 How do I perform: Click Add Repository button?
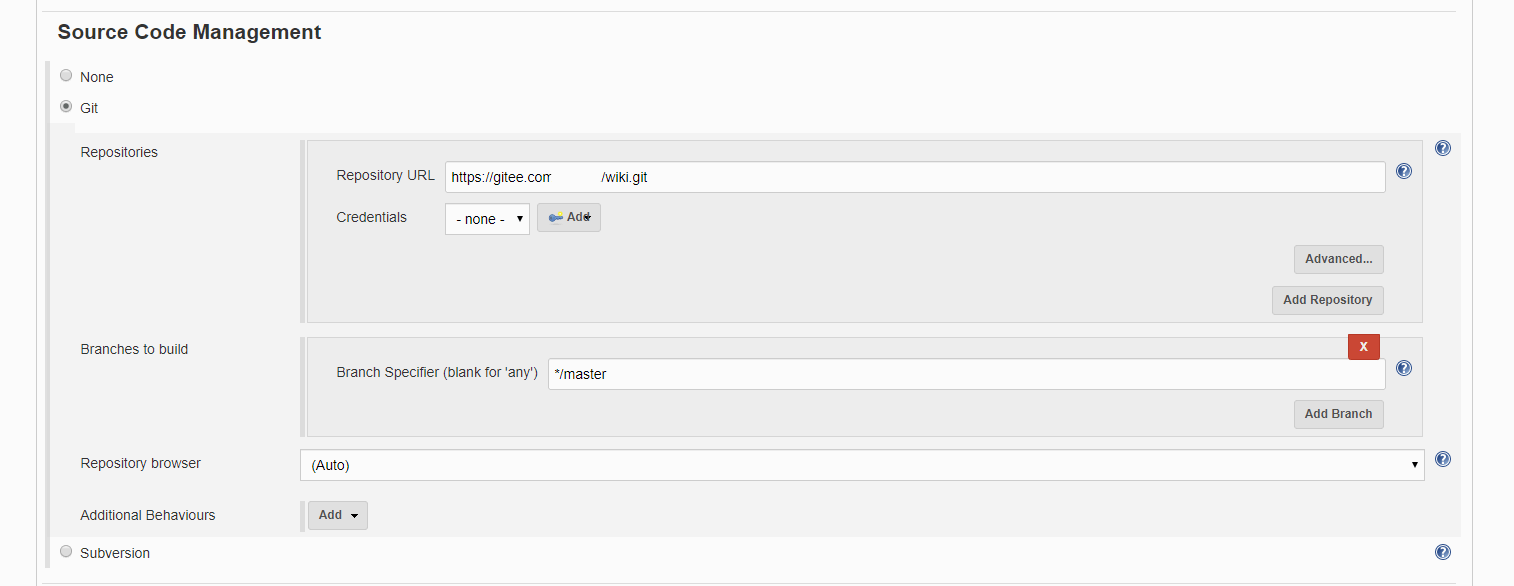point(1327,300)
